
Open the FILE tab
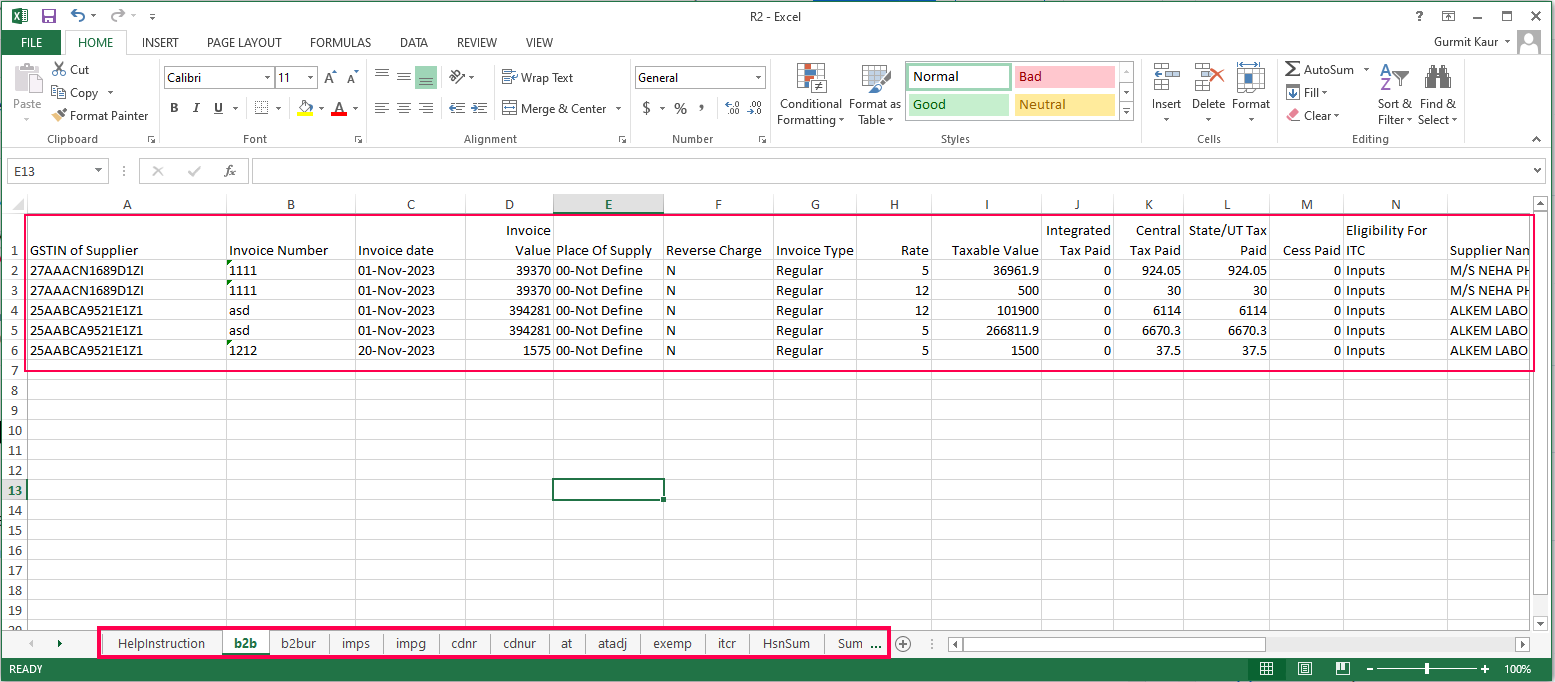31,43
